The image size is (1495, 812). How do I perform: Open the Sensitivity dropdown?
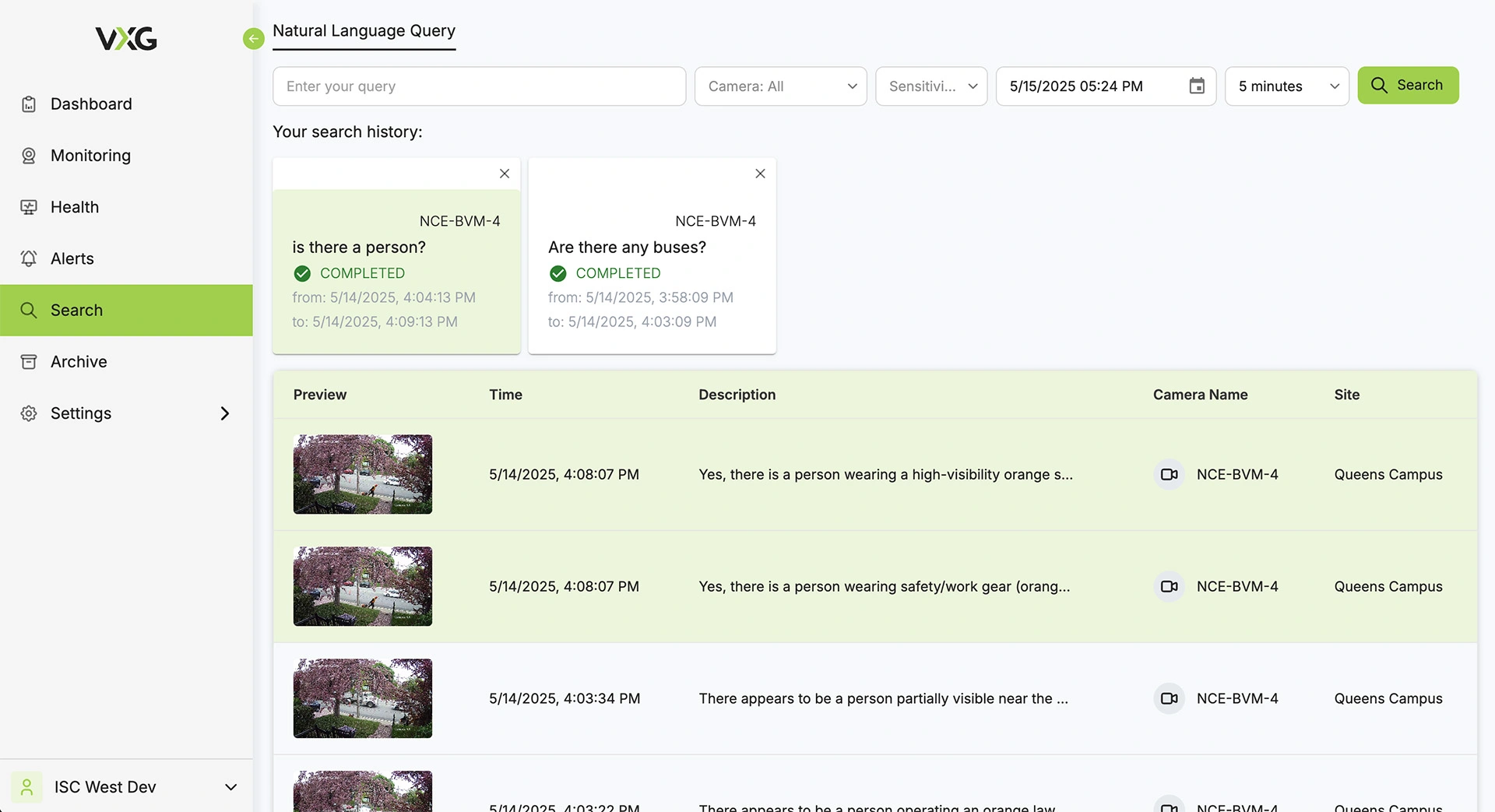click(x=931, y=86)
